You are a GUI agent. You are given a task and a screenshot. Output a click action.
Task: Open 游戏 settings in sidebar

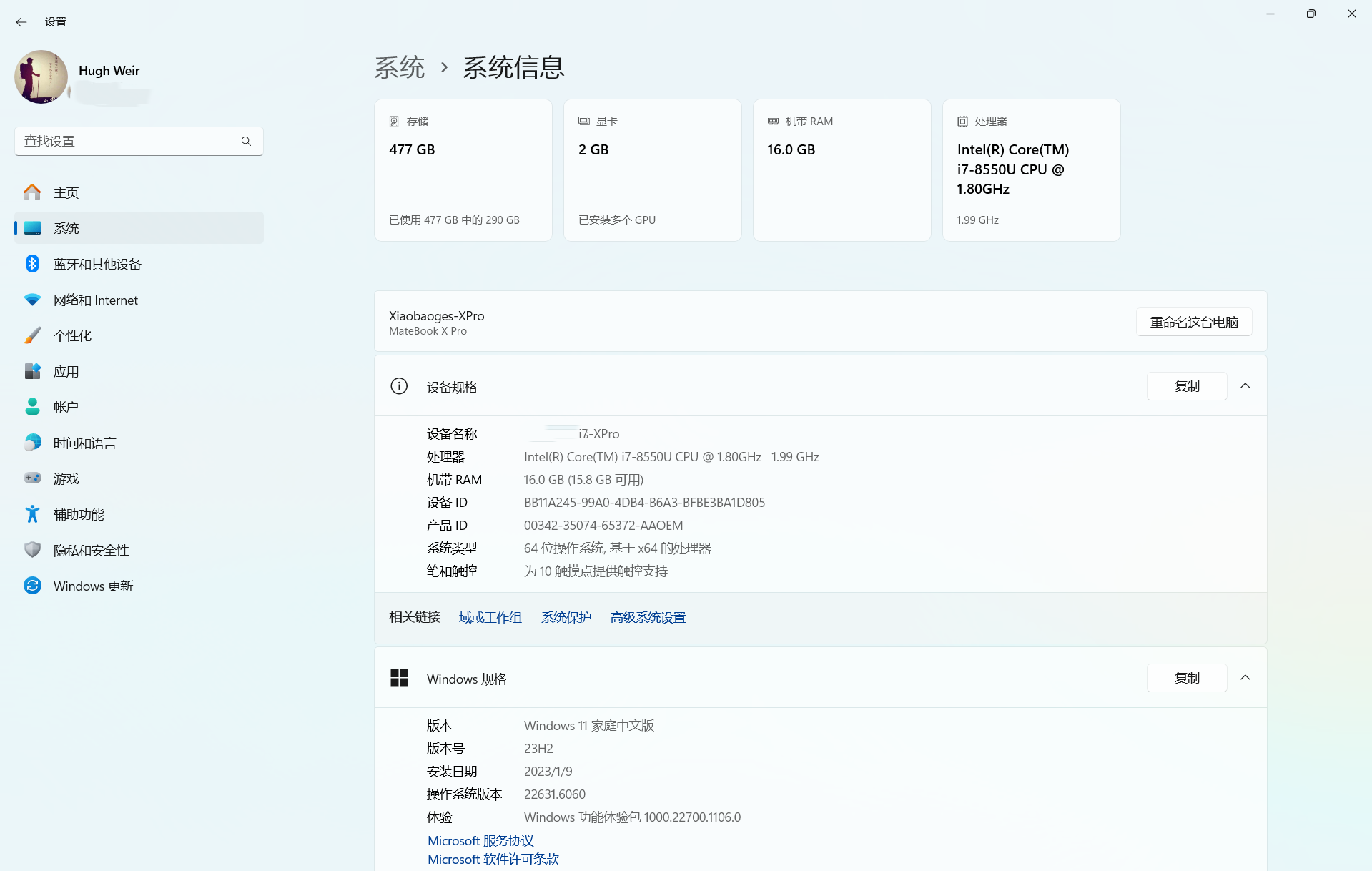pyautogui.click(x=66, y=478)
